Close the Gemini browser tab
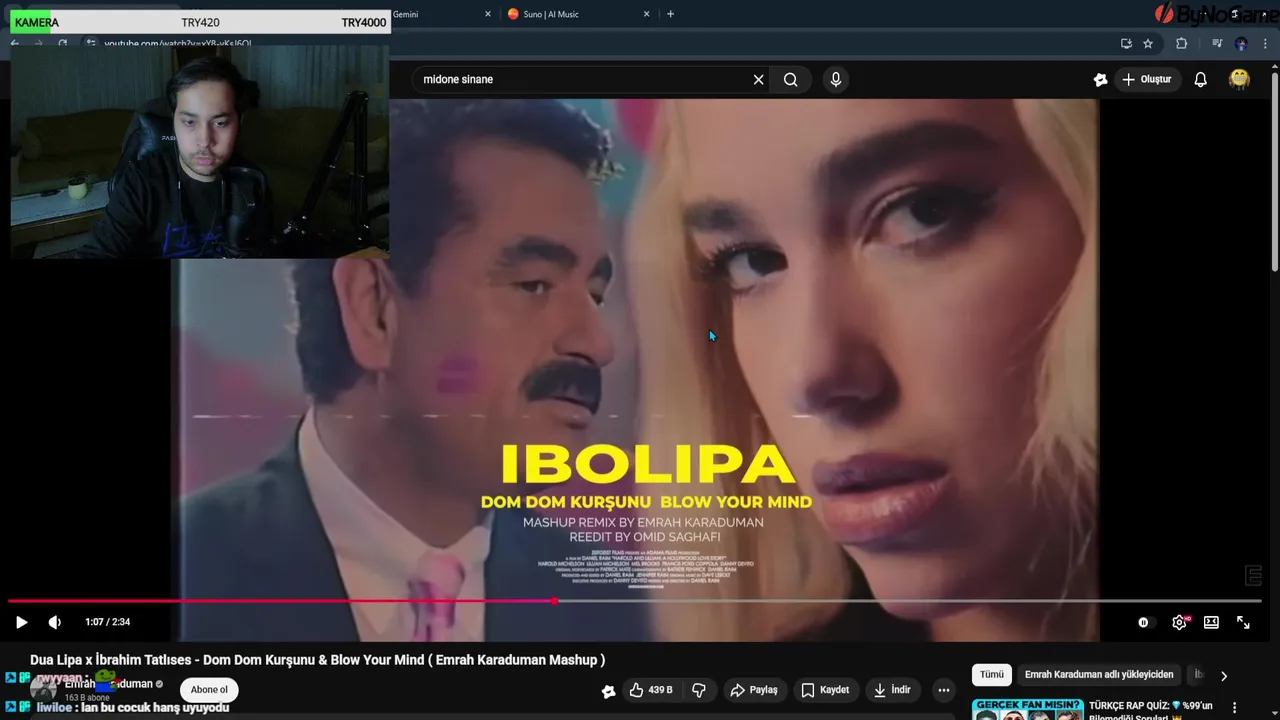Viewport: 1280px width, 720px height. pos(488,14)
